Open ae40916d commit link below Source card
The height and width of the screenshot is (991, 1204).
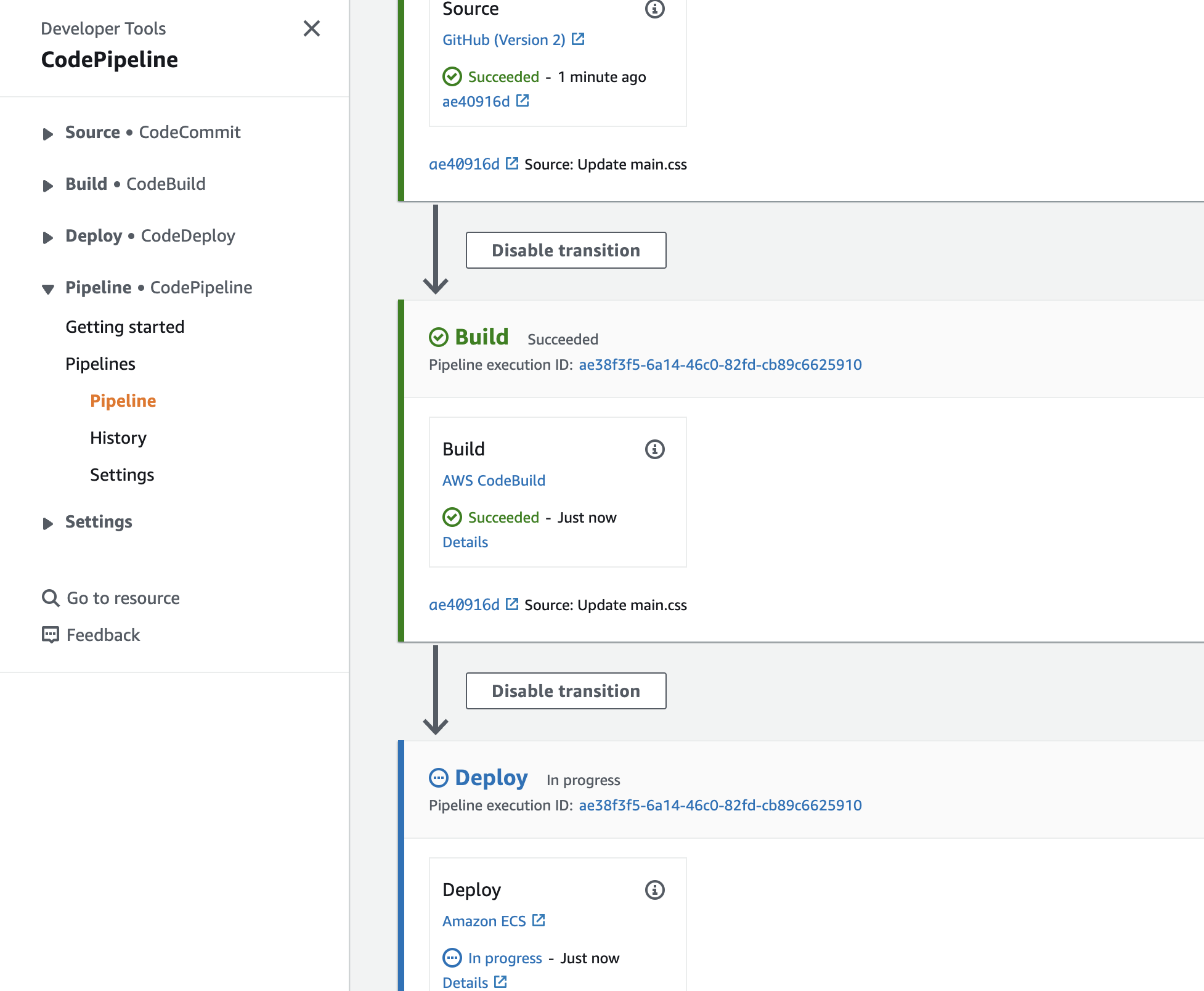tap(464, 164)
